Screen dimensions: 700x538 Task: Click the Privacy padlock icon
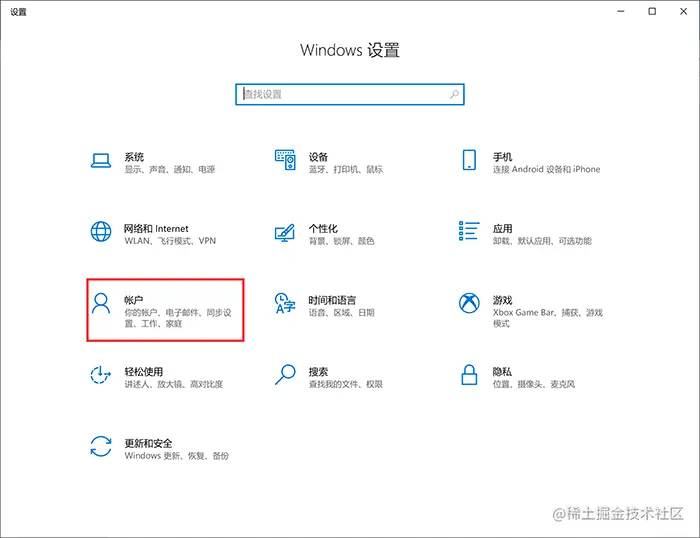pos(469,375)
